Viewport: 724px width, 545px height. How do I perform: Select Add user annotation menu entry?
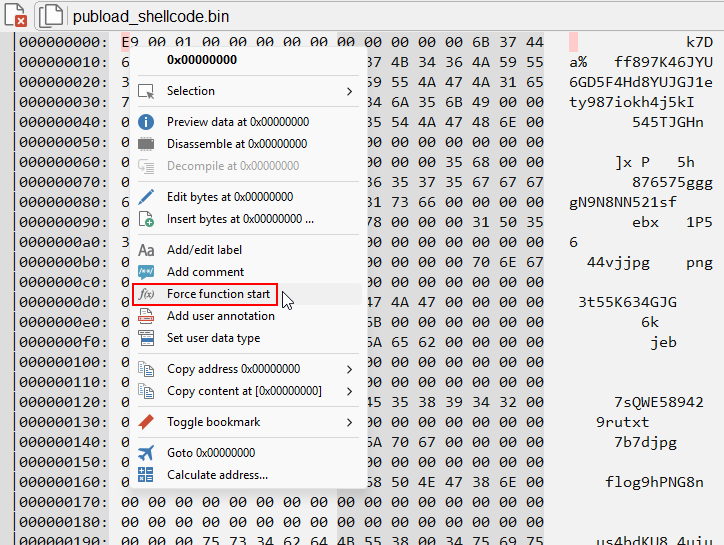coord(220,316)
